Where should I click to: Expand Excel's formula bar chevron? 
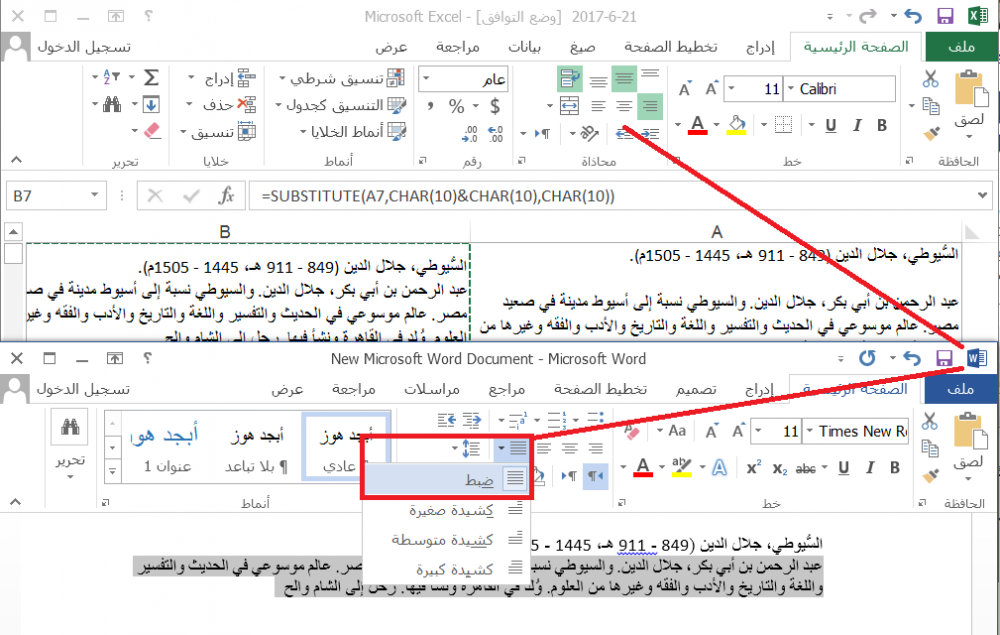(x=982, y=195)
